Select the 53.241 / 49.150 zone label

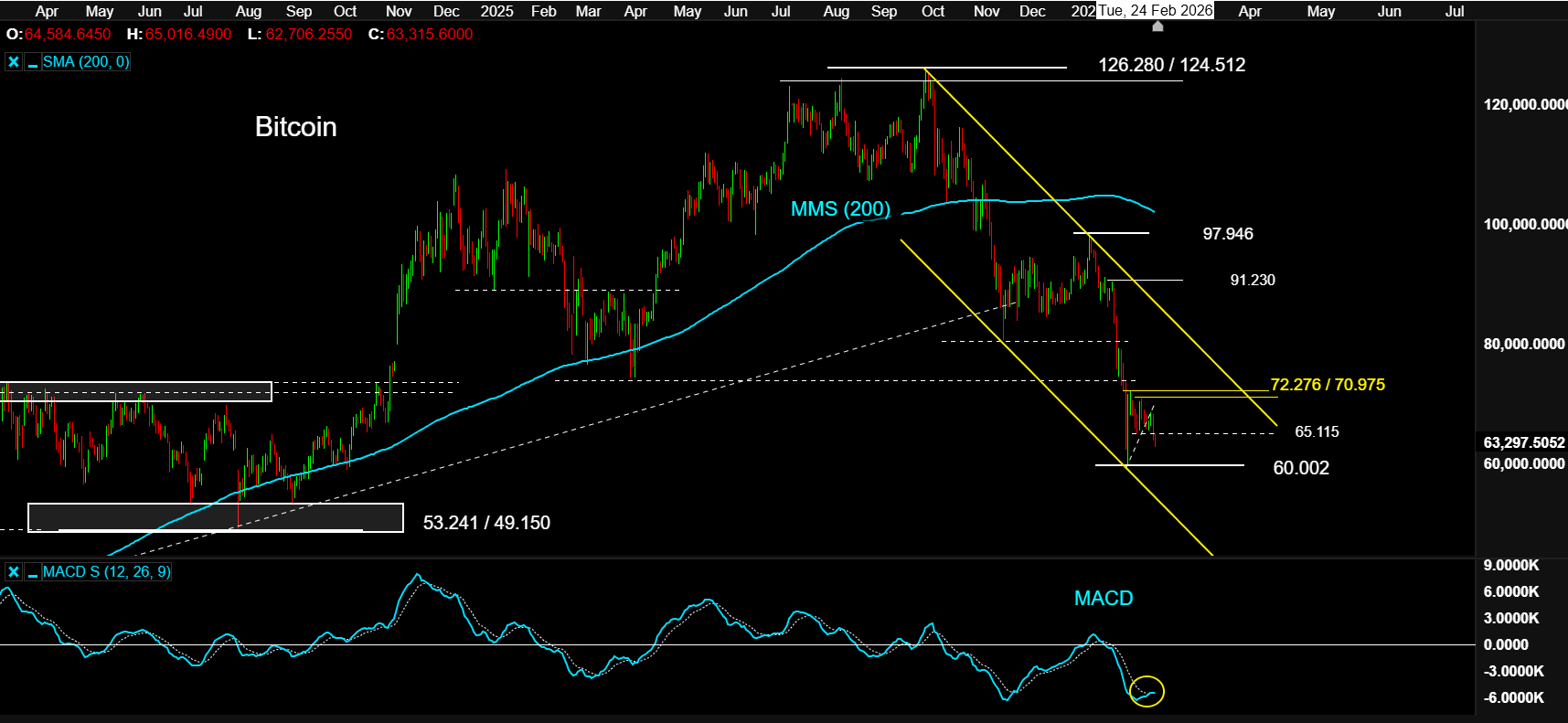[486, 523]
